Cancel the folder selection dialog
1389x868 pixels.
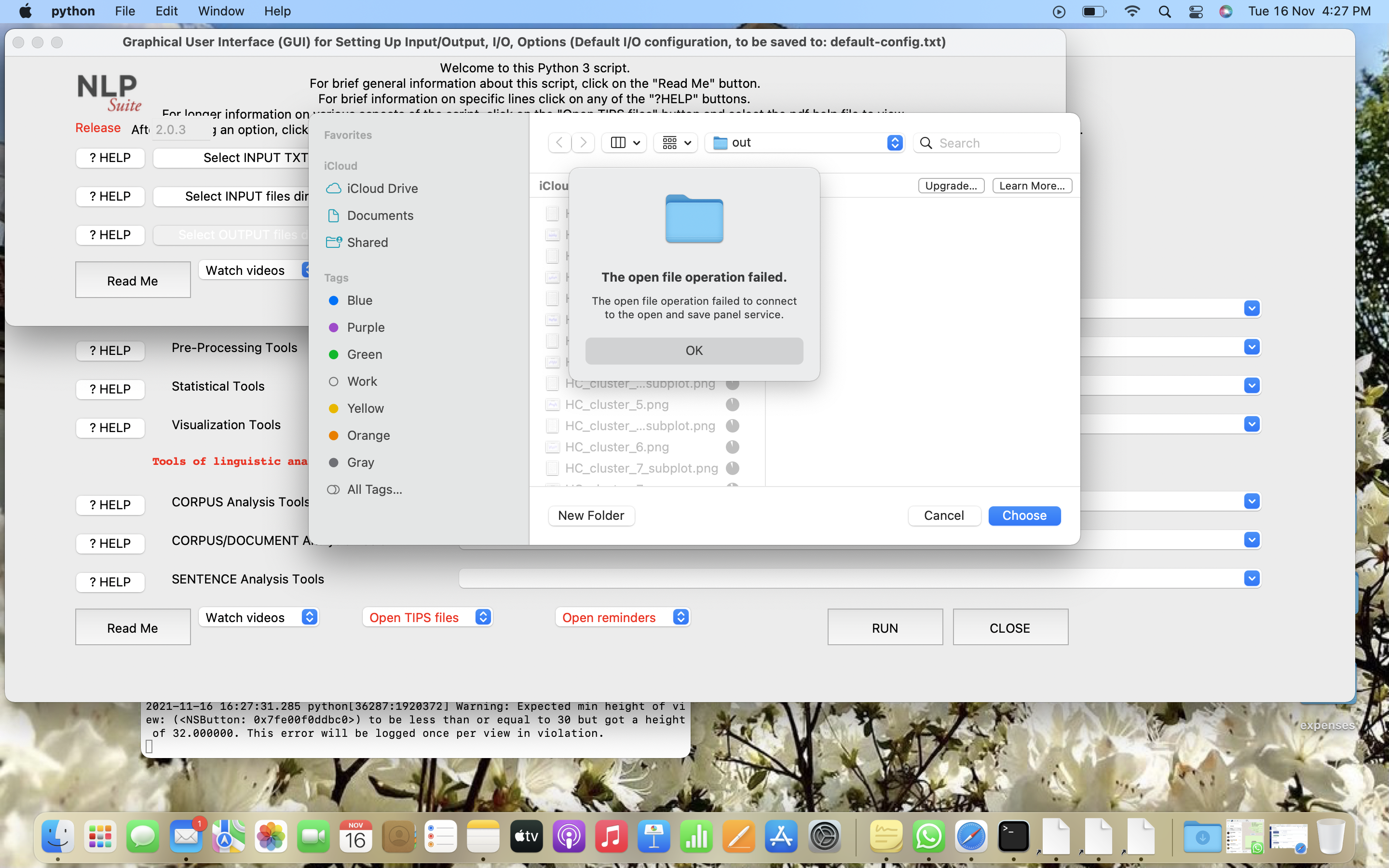click(943, 515)
